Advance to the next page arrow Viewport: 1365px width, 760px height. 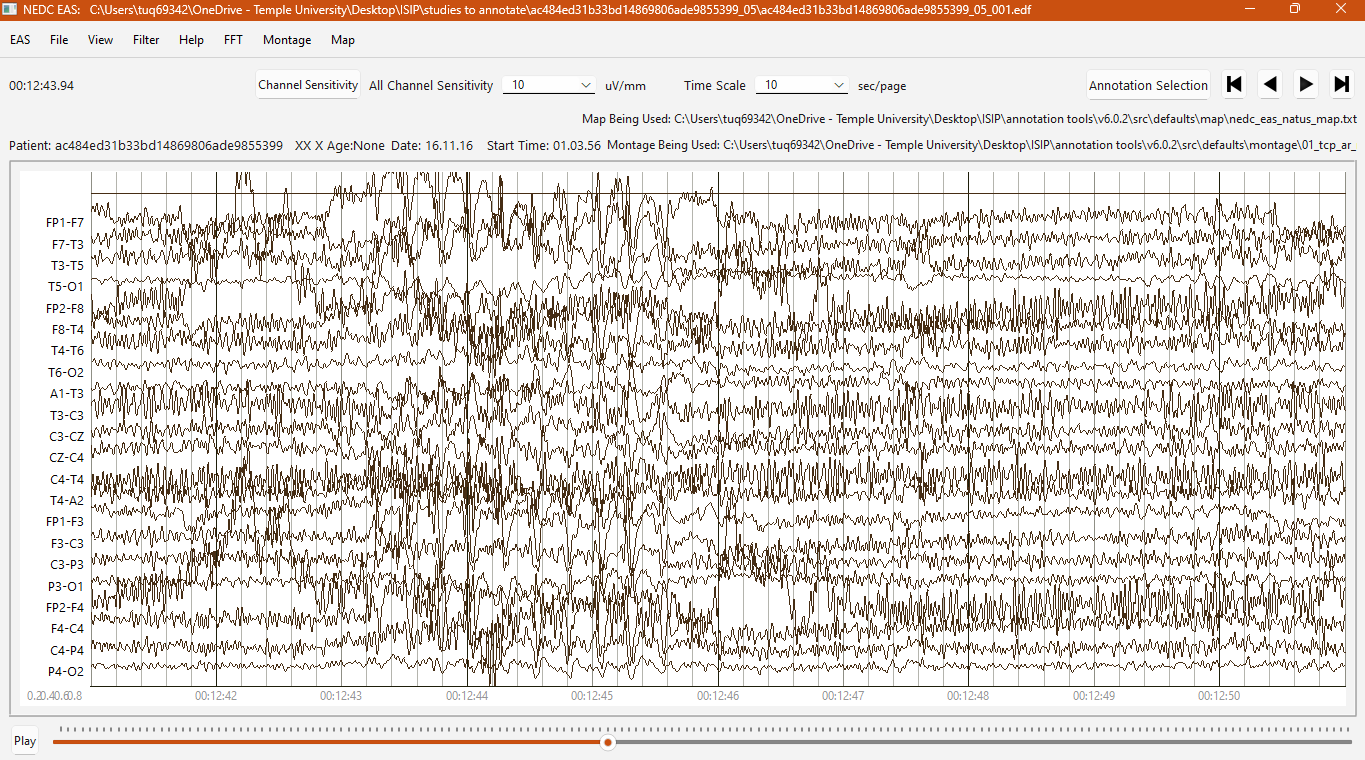coord(1306,85)
